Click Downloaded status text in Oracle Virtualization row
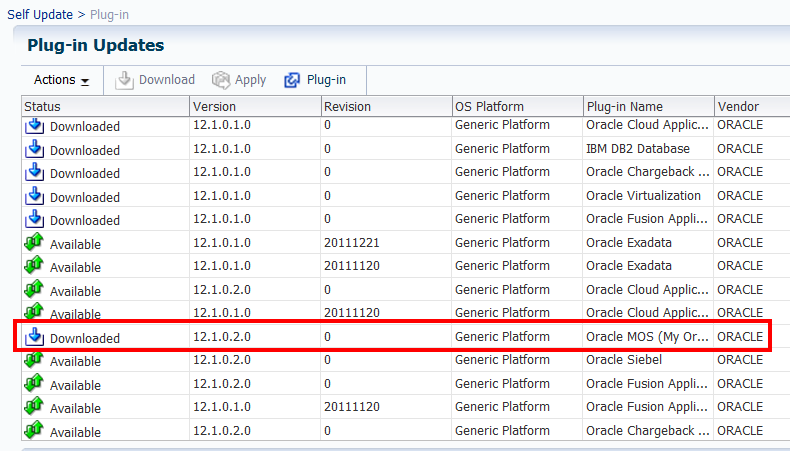 pyautogui.click(x=85, y=198)
